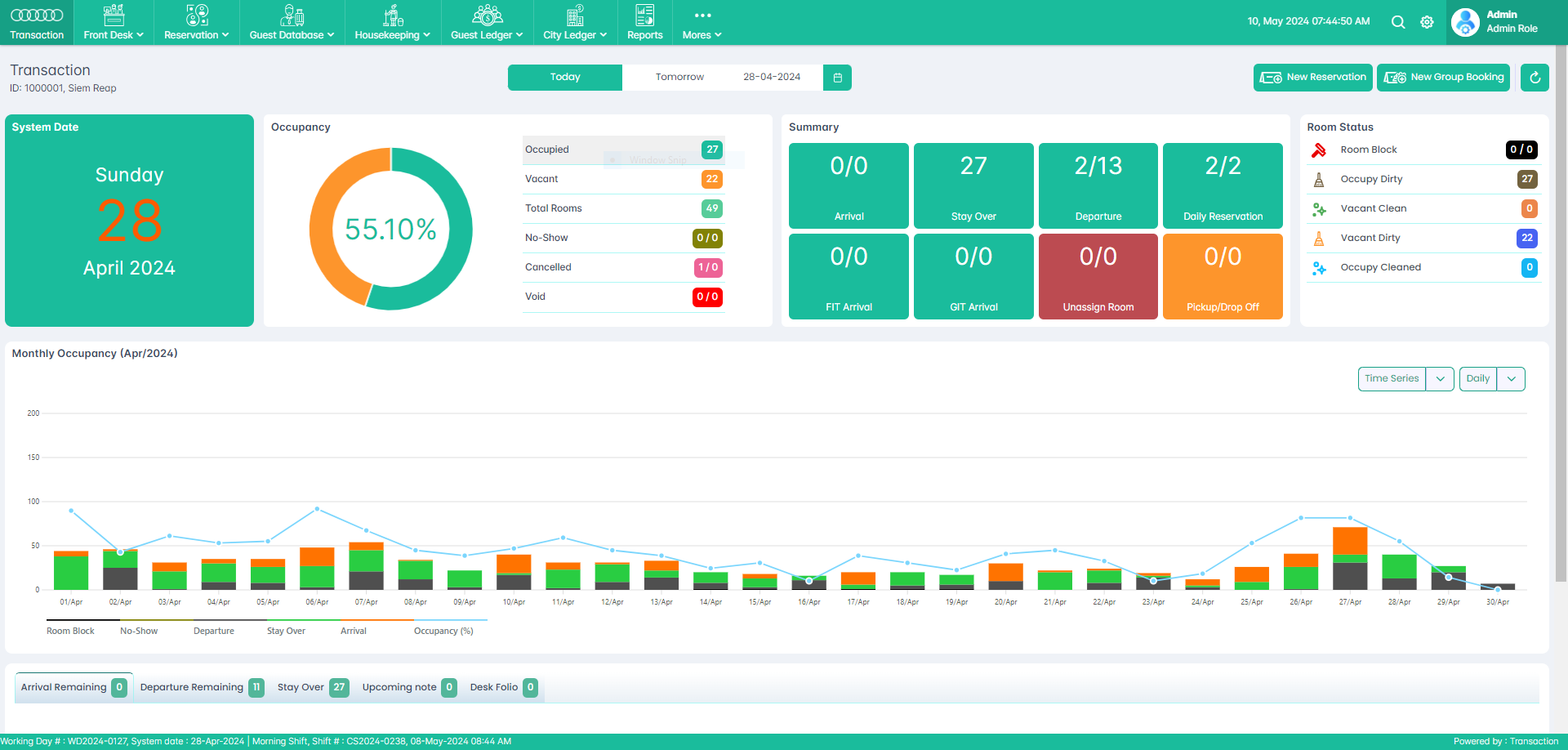The width and height of the screenshot is (1568, 750).
Task: Click the 27/Apr bar in chart
Action: click(x=1350, y=559)
